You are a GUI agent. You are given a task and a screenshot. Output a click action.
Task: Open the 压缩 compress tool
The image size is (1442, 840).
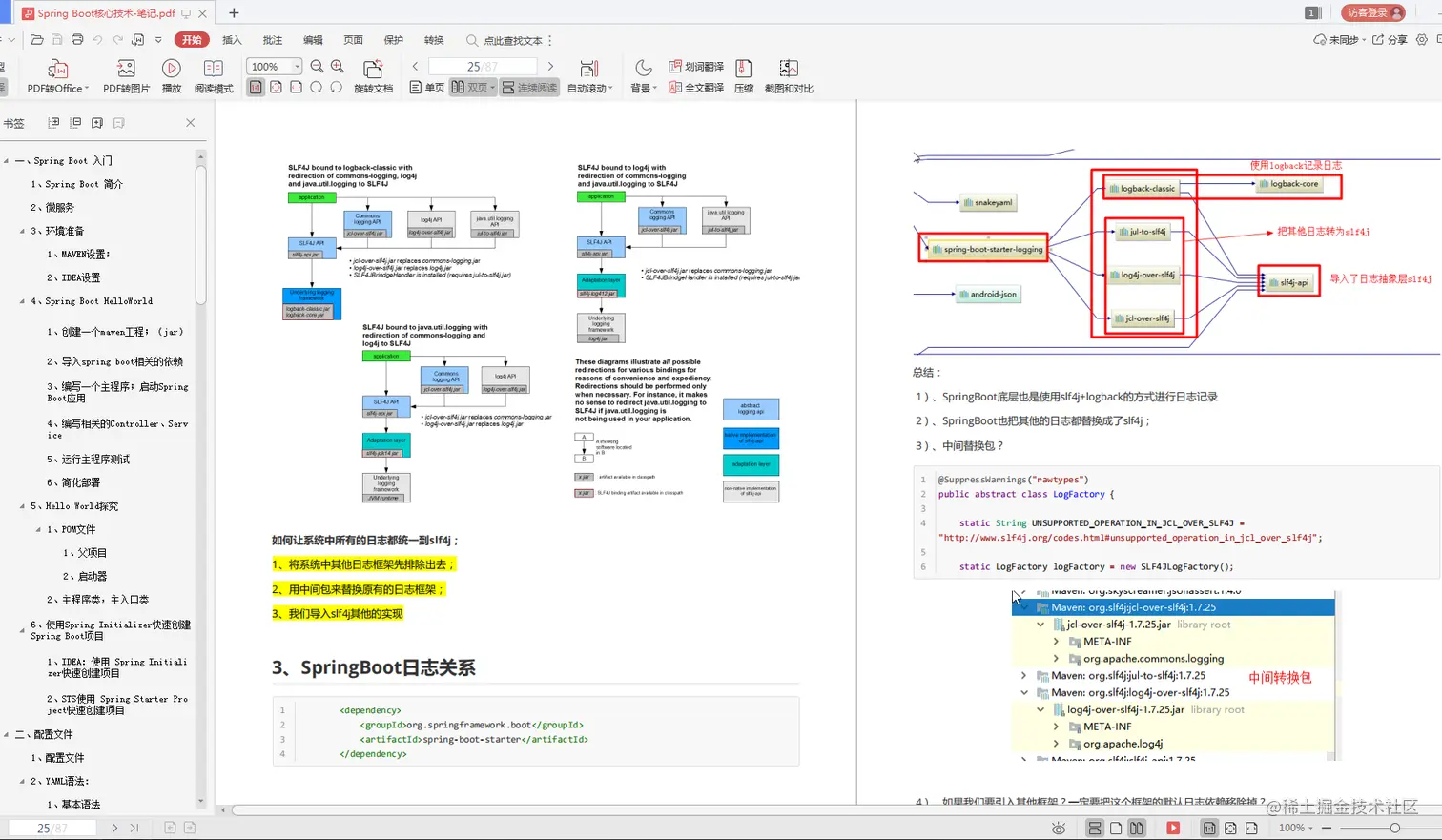tap(744, 76)
